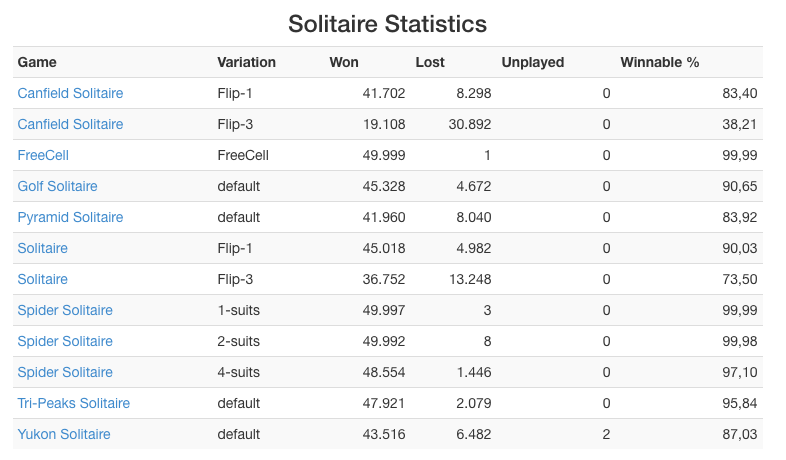Open the Solitaire Flip-1 link
Viewport: 786px width, 460px height.
tap(43, 249)
